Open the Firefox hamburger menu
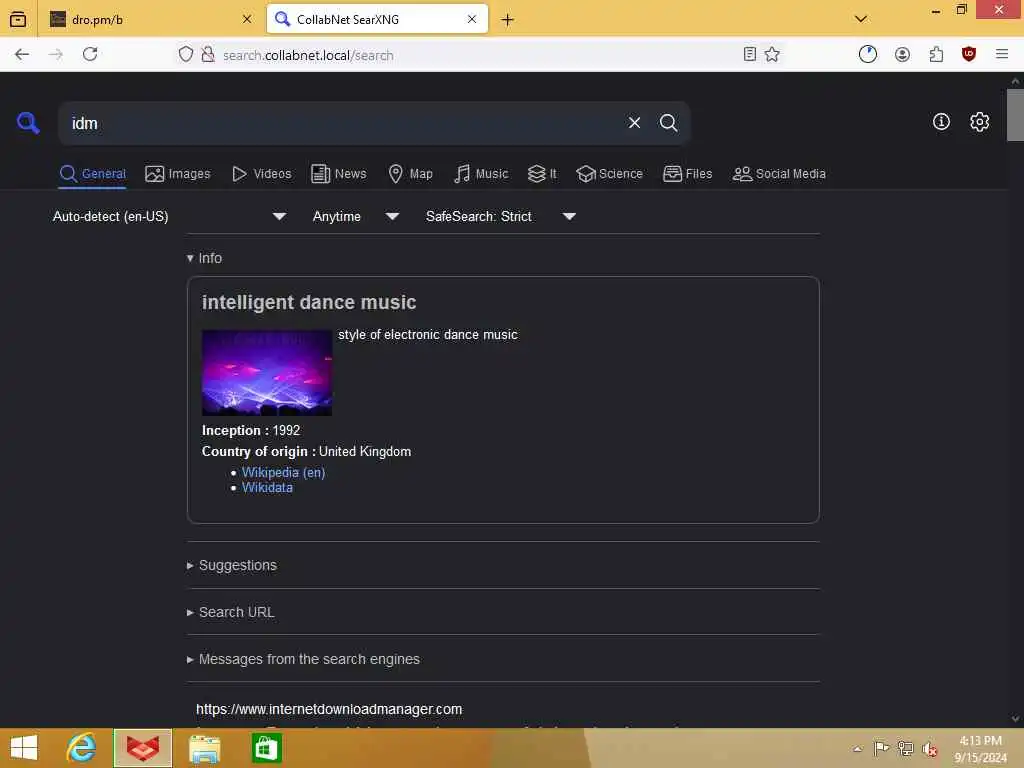 click(1002, 54)
